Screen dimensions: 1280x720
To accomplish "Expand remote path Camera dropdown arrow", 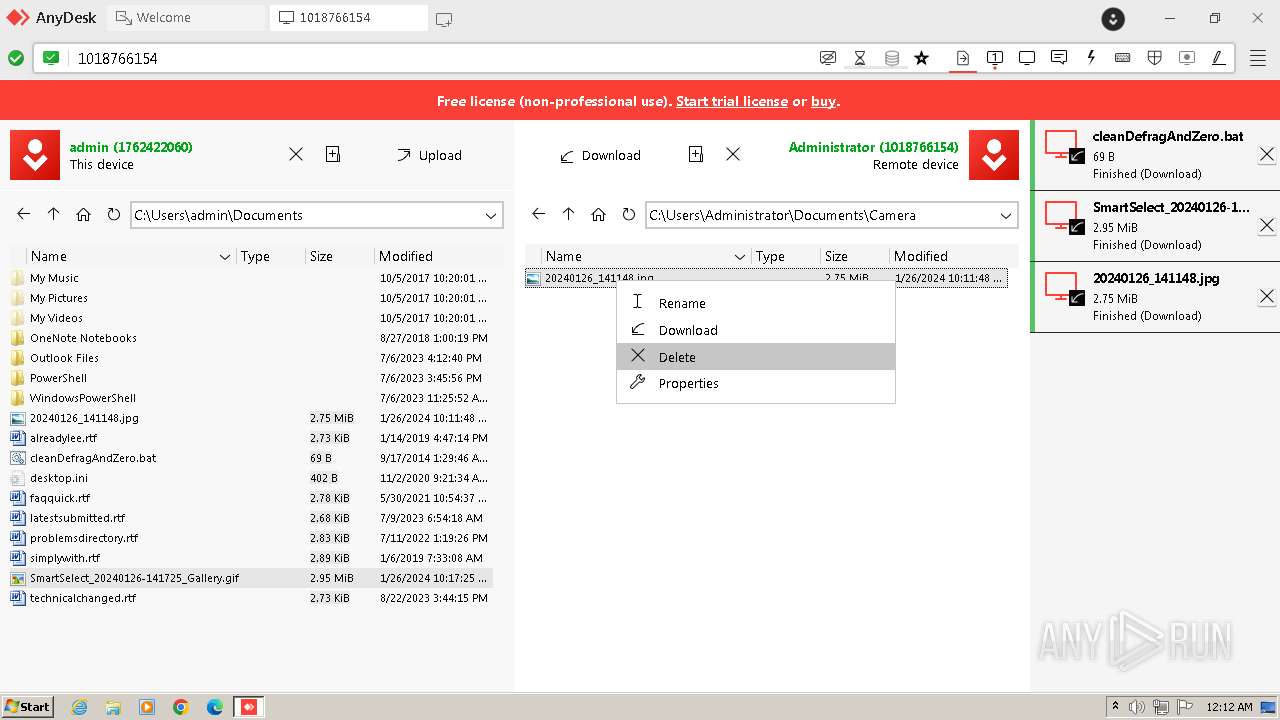I will click(x=1006, y=215).
